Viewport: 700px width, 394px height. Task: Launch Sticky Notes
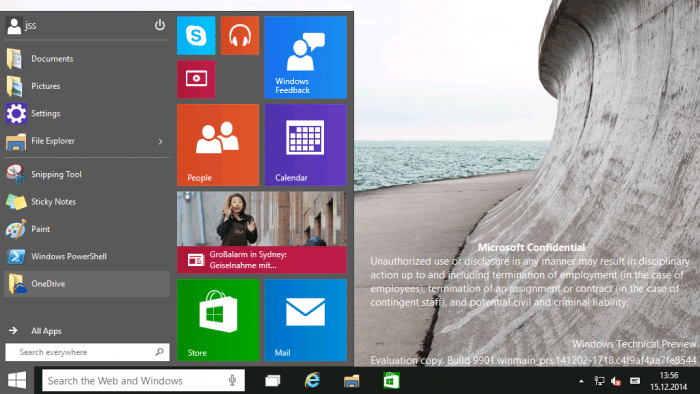point(87,202)
